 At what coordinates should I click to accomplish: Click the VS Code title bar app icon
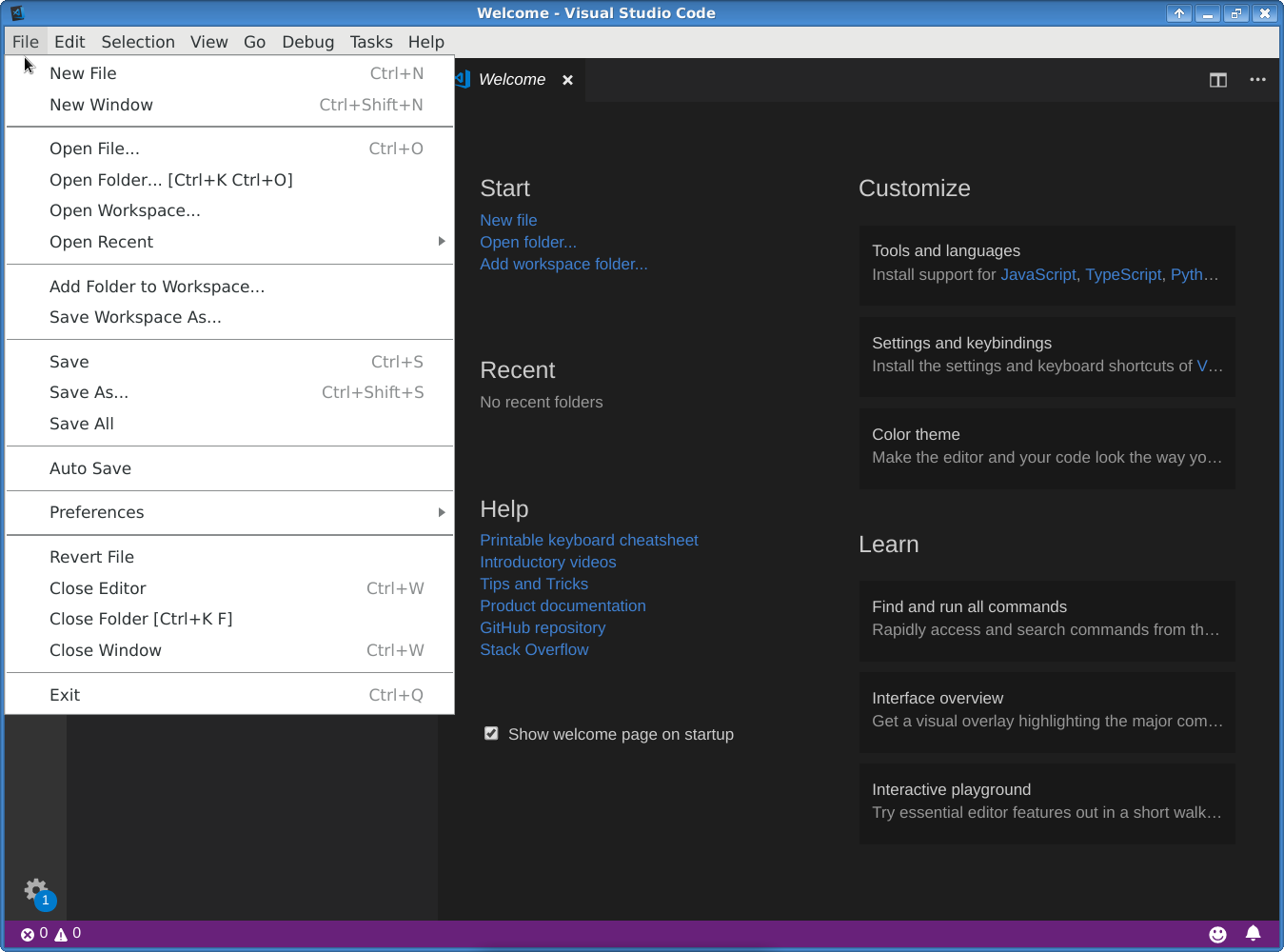coord(16,13)
